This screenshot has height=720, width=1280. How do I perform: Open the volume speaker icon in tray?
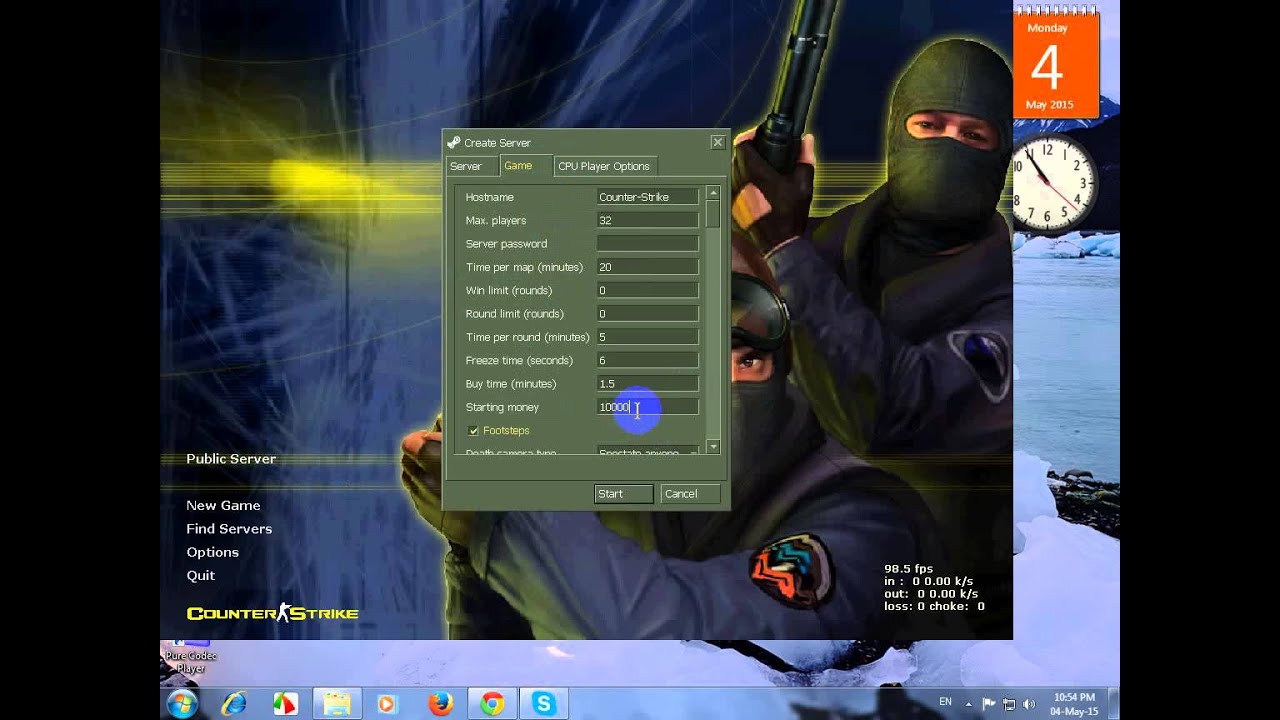tap(1030, 704)
